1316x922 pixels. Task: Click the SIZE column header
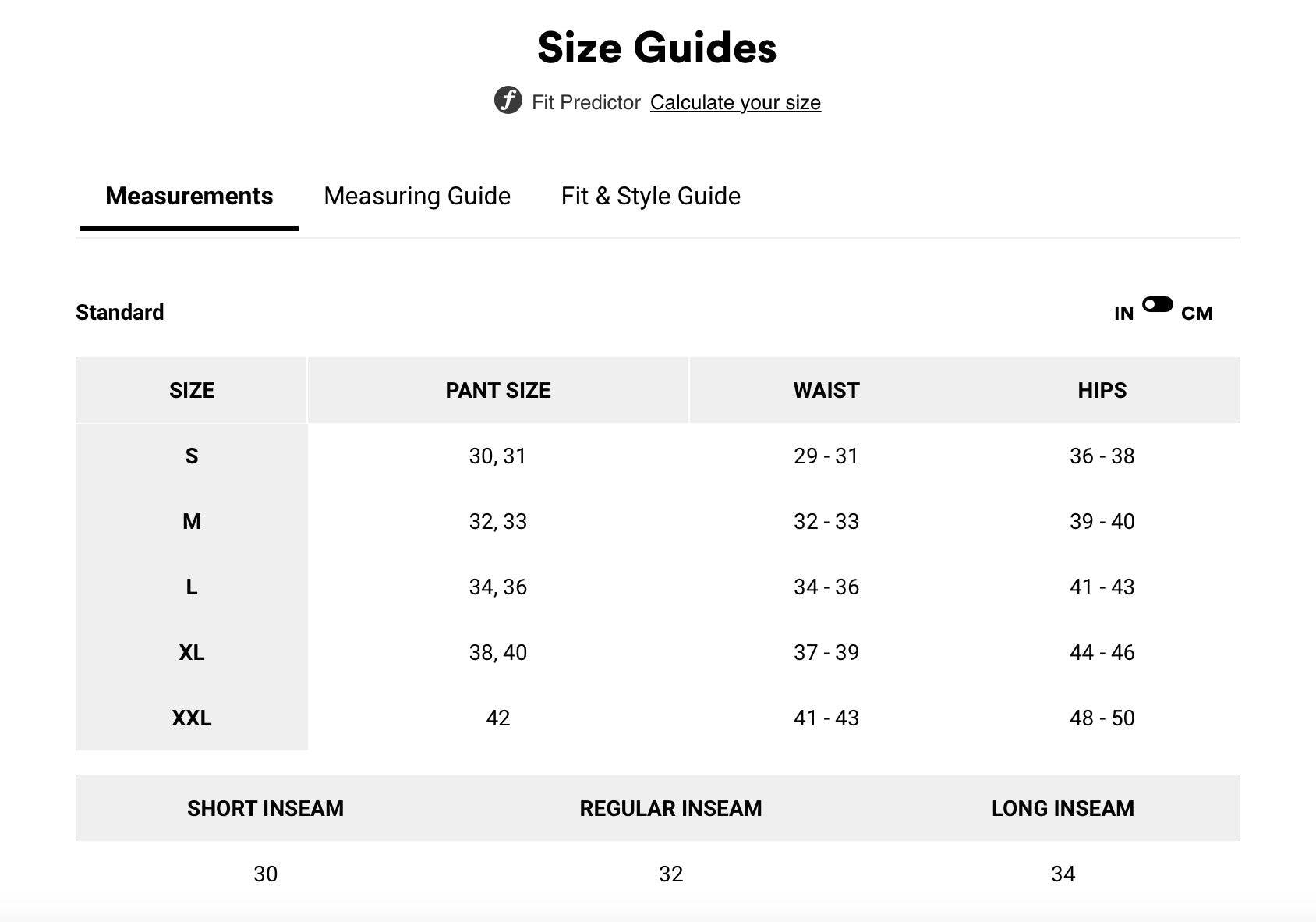192,390
